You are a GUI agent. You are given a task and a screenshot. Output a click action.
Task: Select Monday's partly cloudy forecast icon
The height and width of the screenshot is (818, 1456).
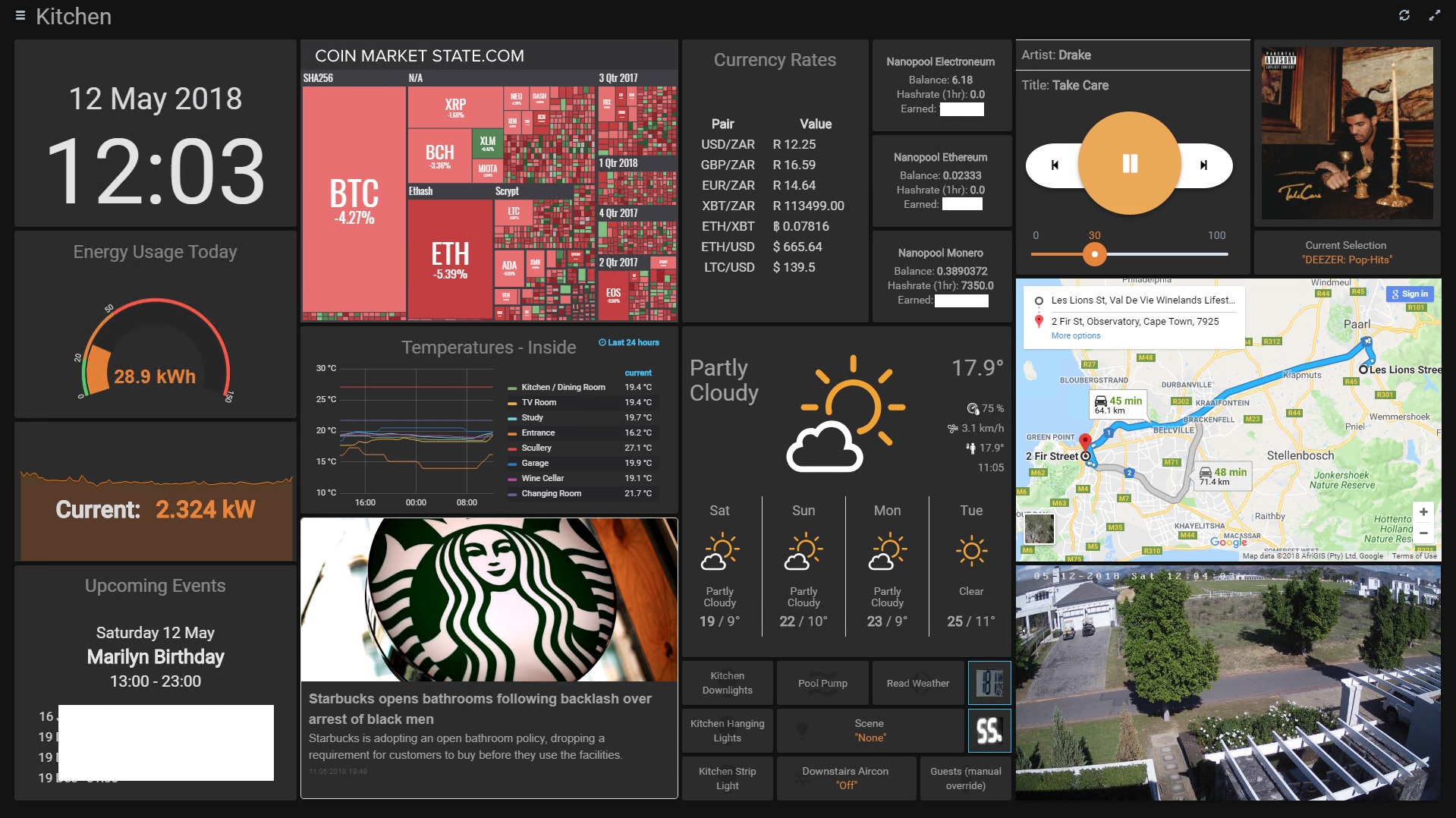tap(887, 552)
